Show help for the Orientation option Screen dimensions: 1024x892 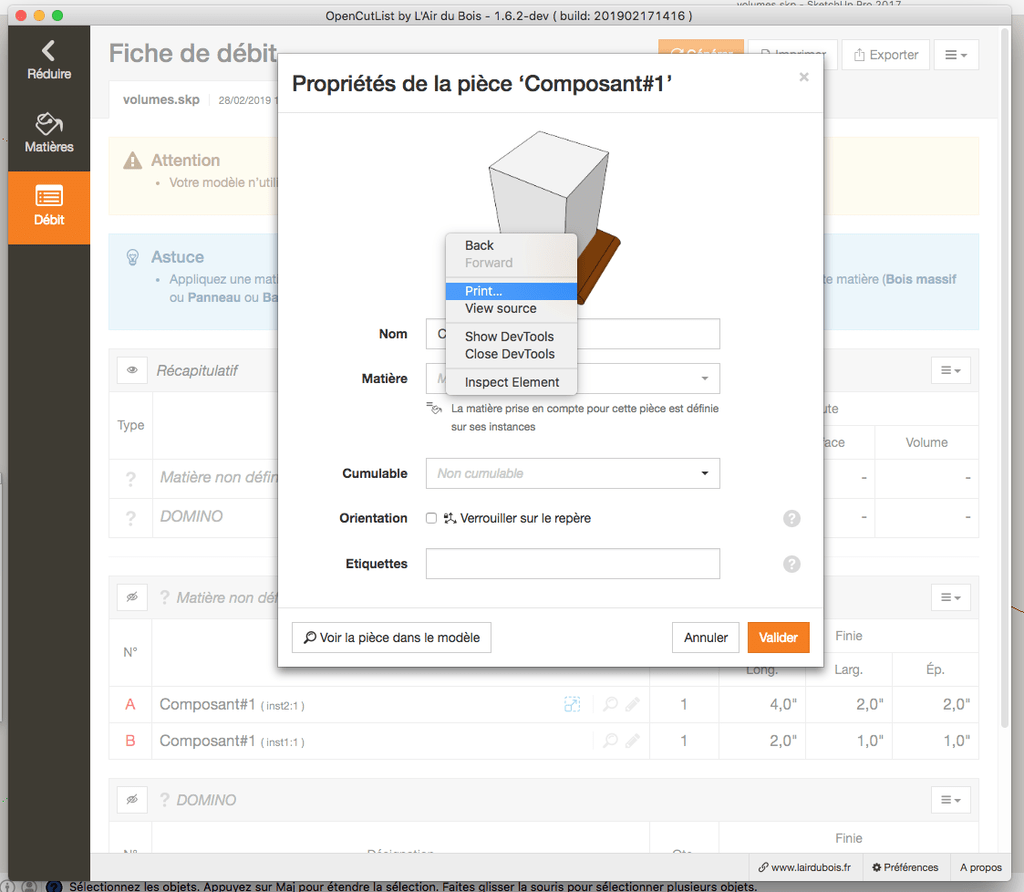[792, 518]
